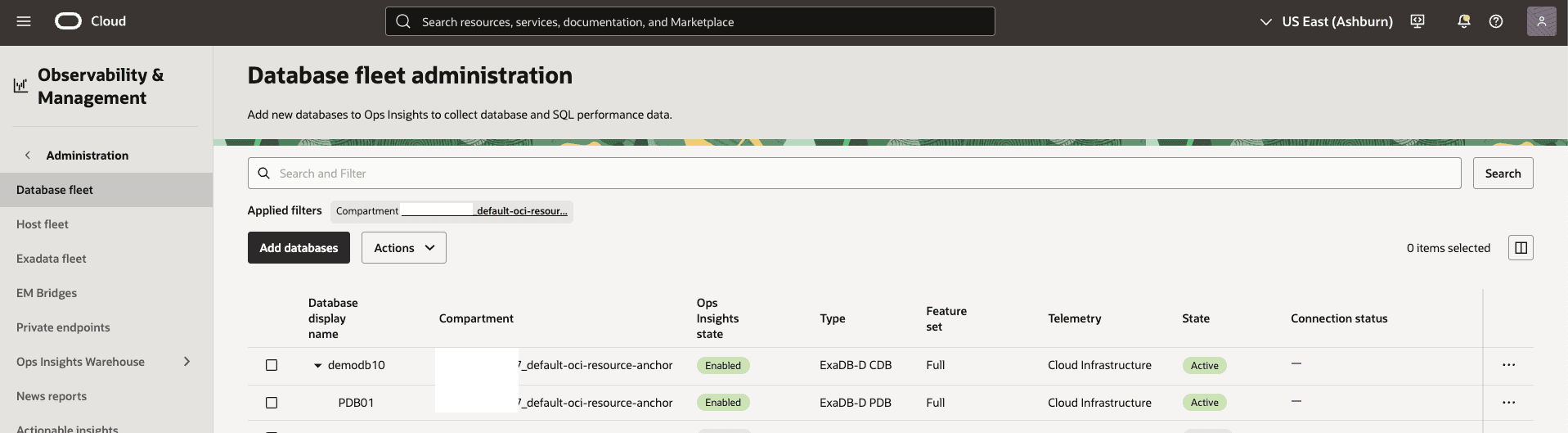Click the Ops Insights state column header
Screen dimensions: 1568x433
click(717, 318)
